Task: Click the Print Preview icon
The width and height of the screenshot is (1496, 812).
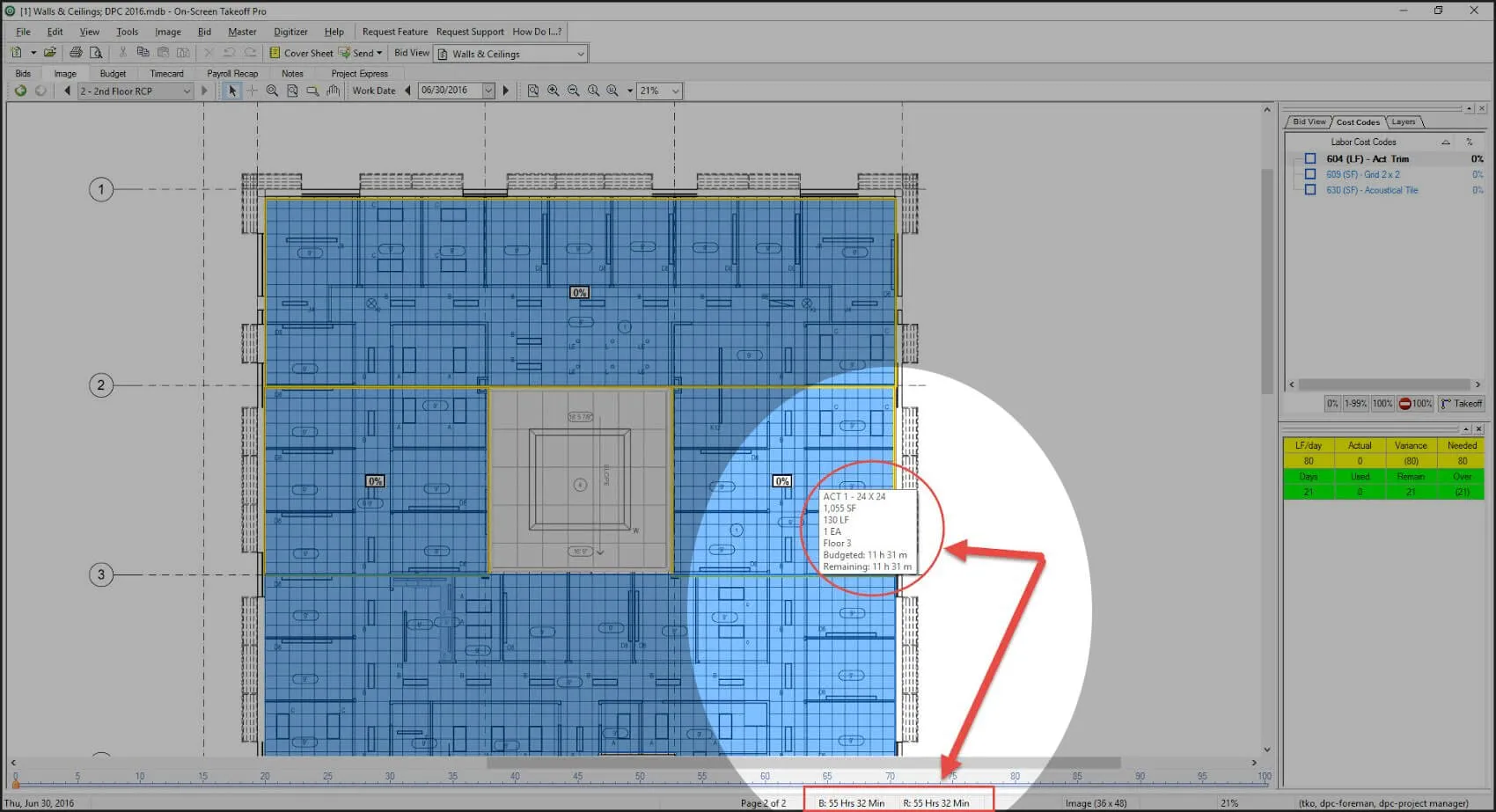Action: 96,53
